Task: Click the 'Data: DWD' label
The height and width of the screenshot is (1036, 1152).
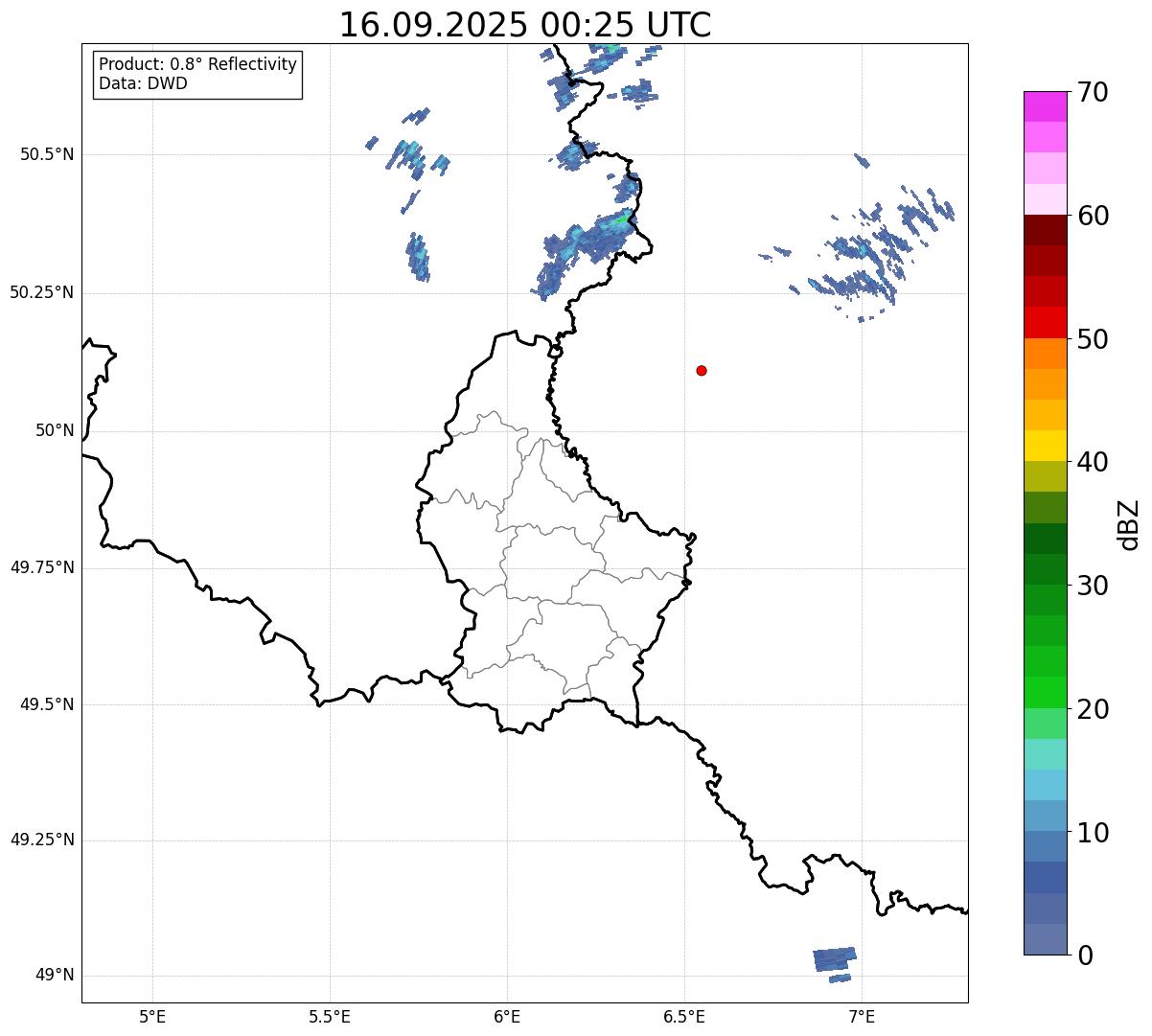Action: click(x=143, y=83)
